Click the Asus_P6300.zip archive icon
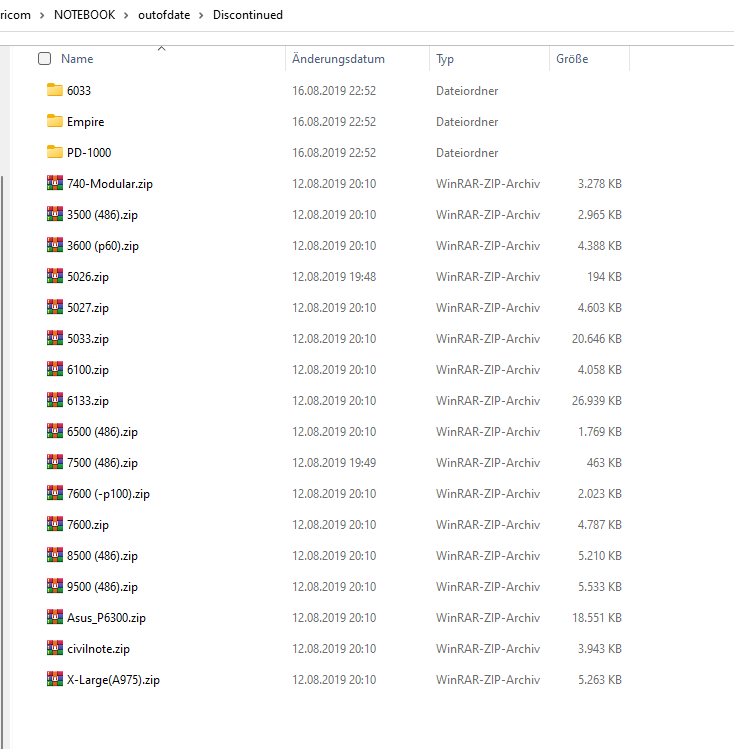Screen dimensions: 734x749 click(55, 618)
